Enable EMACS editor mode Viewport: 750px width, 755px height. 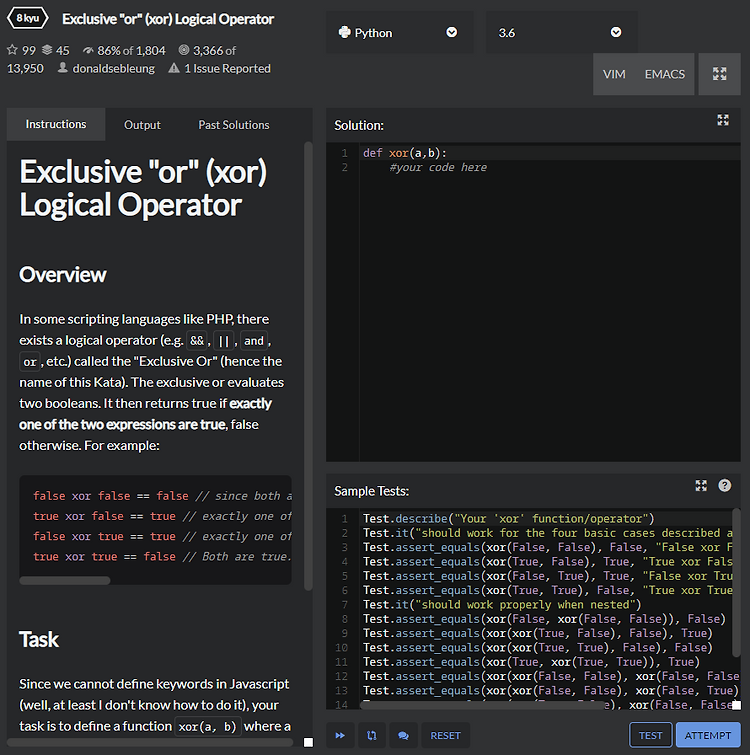pos(665,74)
